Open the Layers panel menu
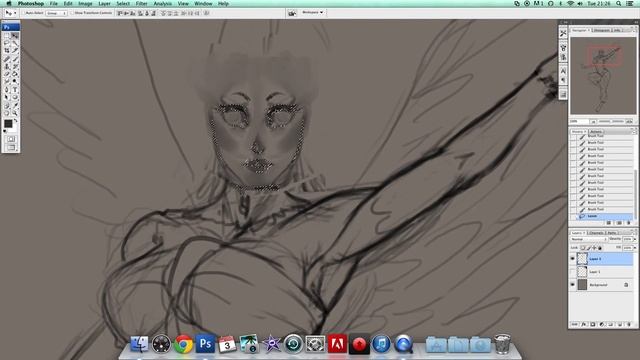This screenshot has width=640, height=360. pyautogui.click(x=634, y=232)
